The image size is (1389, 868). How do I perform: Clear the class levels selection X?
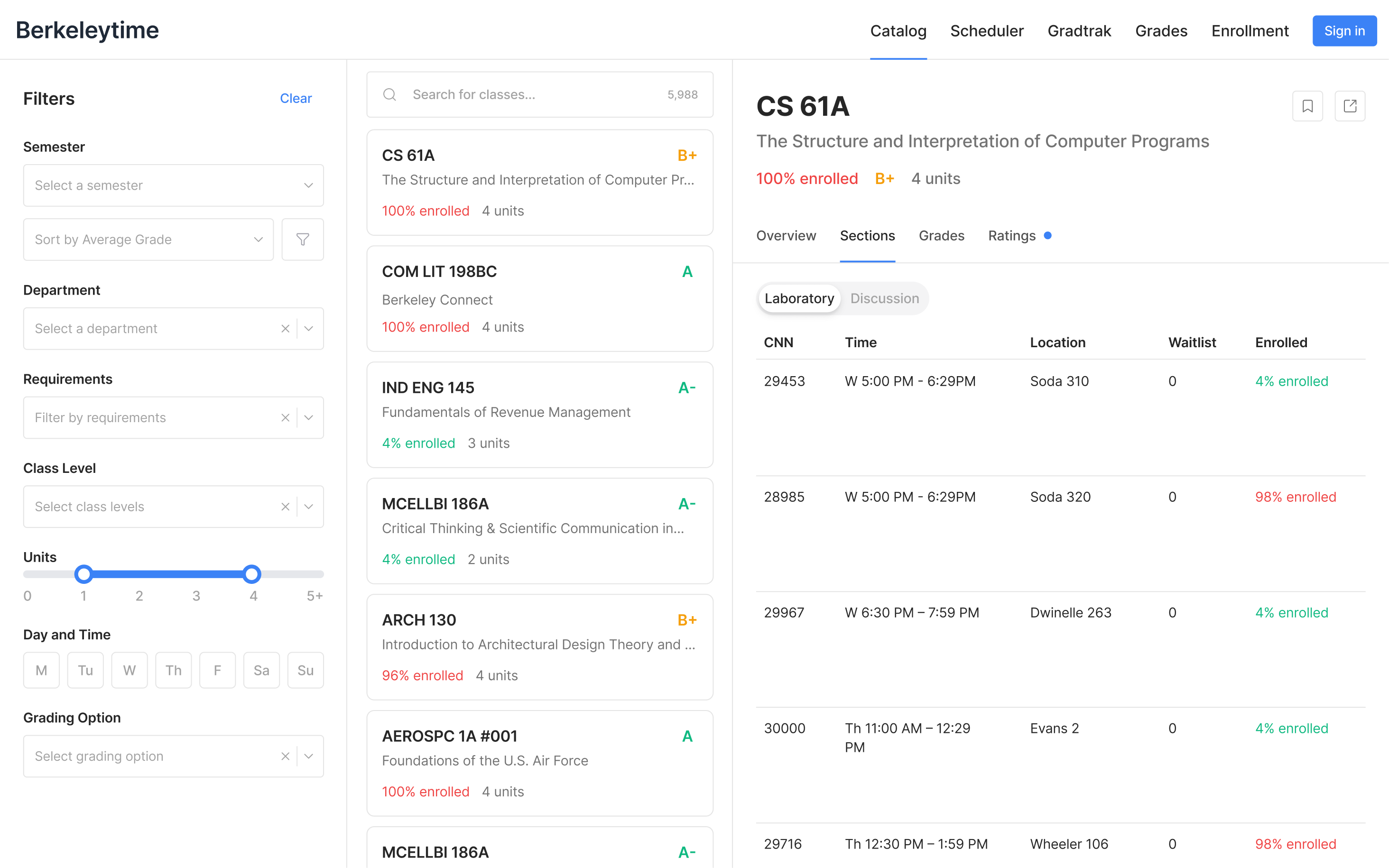point(285,507)
